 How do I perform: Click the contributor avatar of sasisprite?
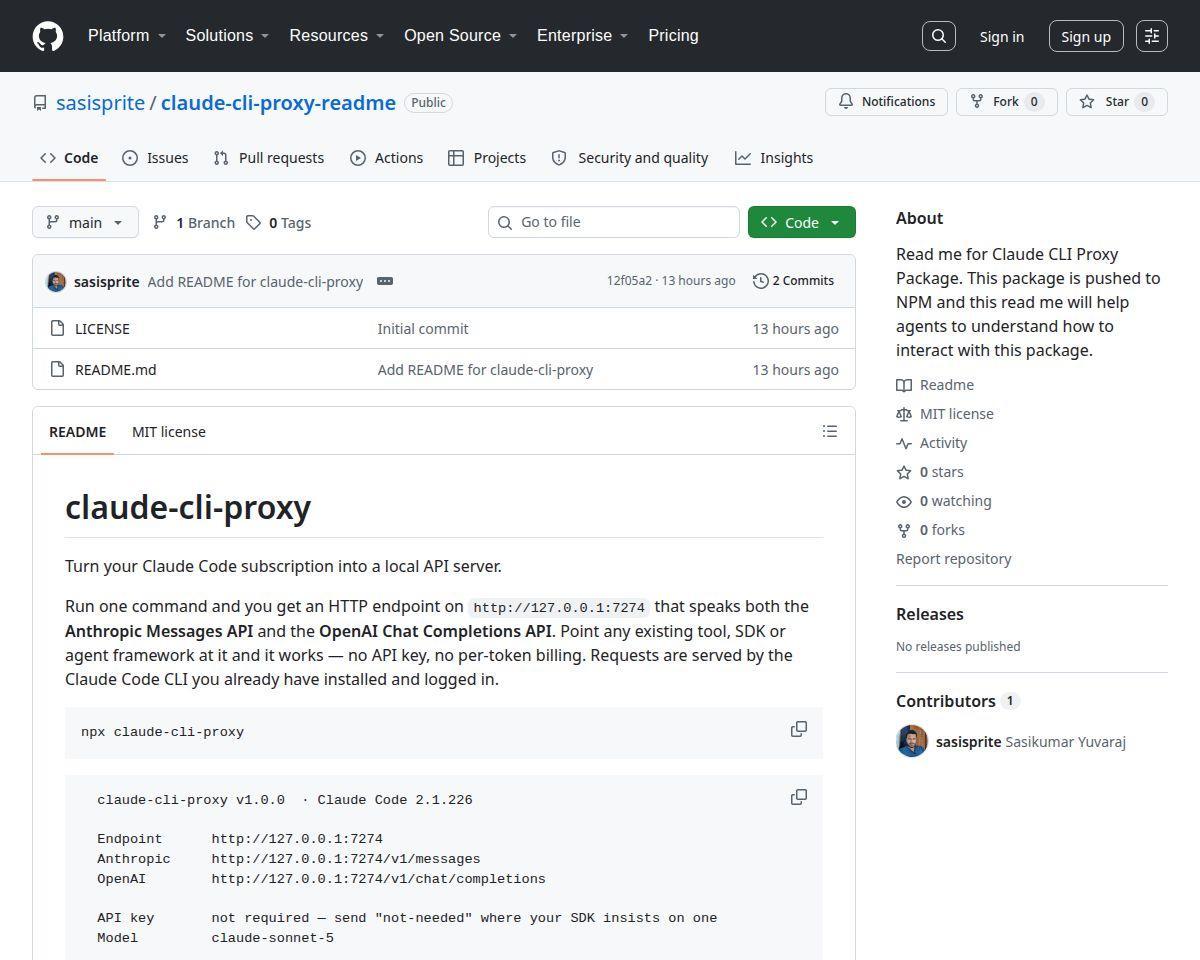tap(912, 741)
